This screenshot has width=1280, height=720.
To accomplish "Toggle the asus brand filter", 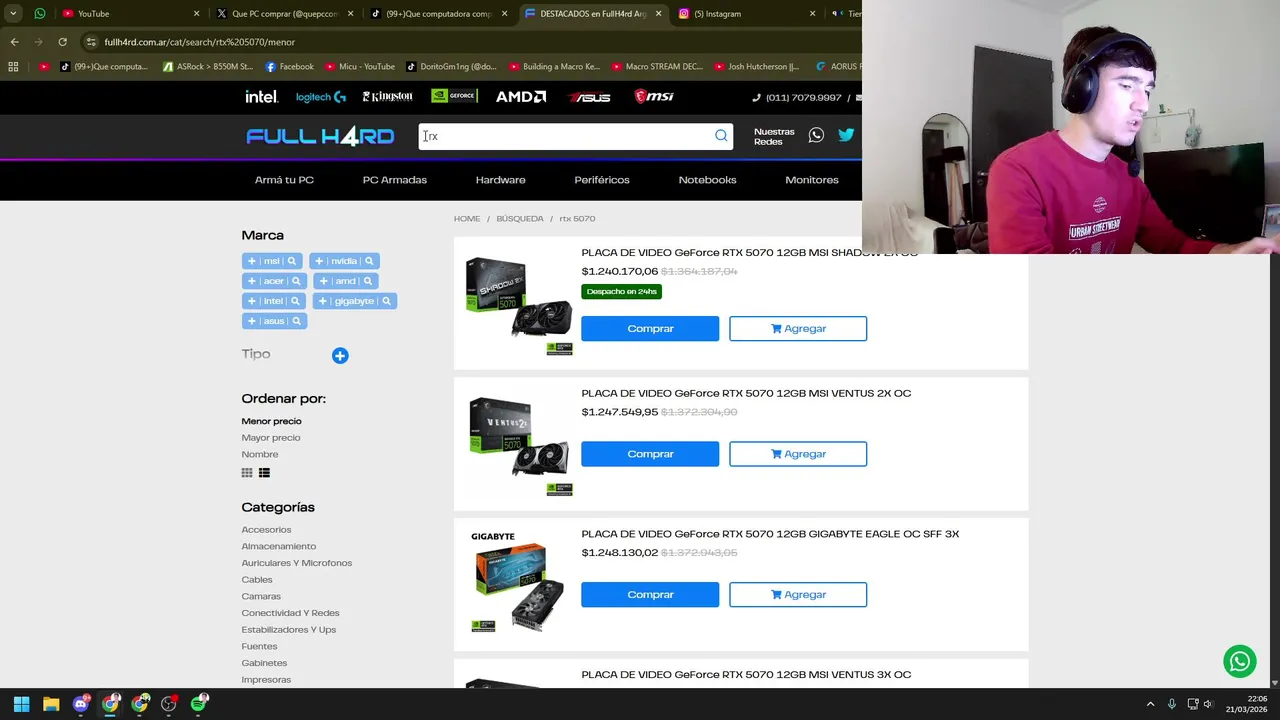I will pos(274,321).
